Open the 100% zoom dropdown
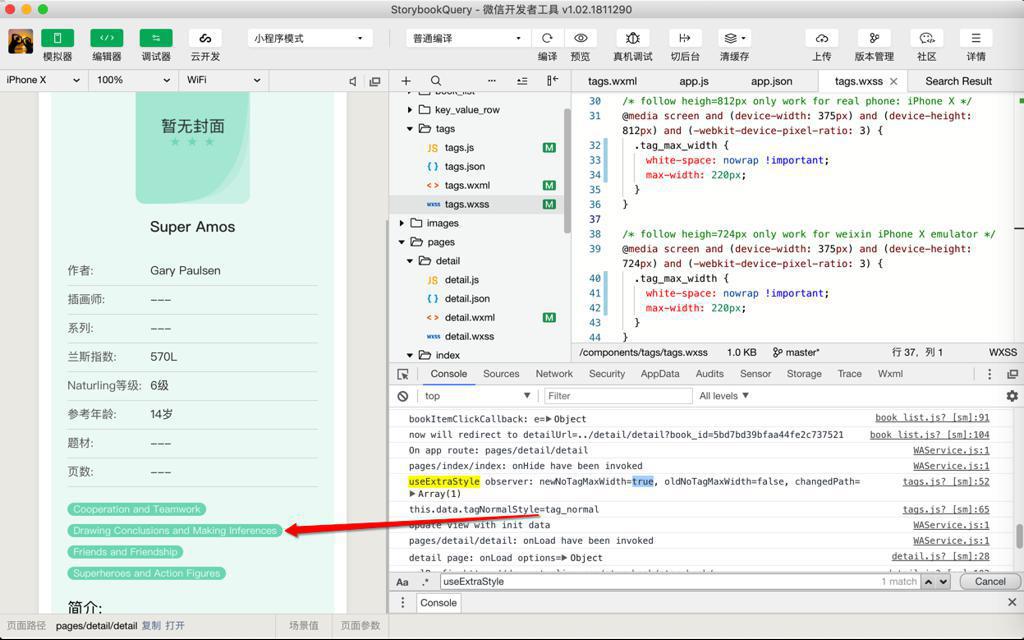Image resolution: width=1024 pixels, height=640 pixels. (x=133, y=80)
